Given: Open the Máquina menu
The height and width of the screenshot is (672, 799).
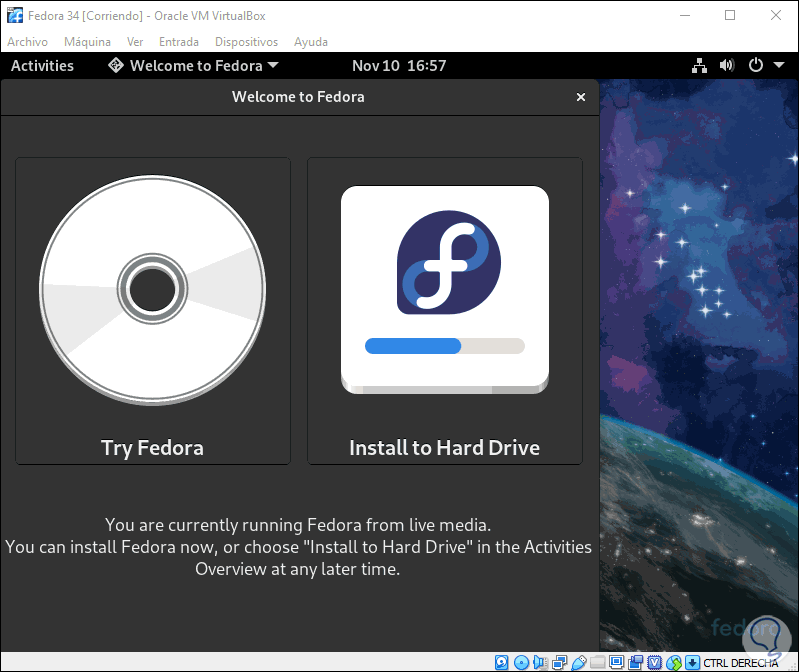Looking at the screenshot, I should (87, 42).
